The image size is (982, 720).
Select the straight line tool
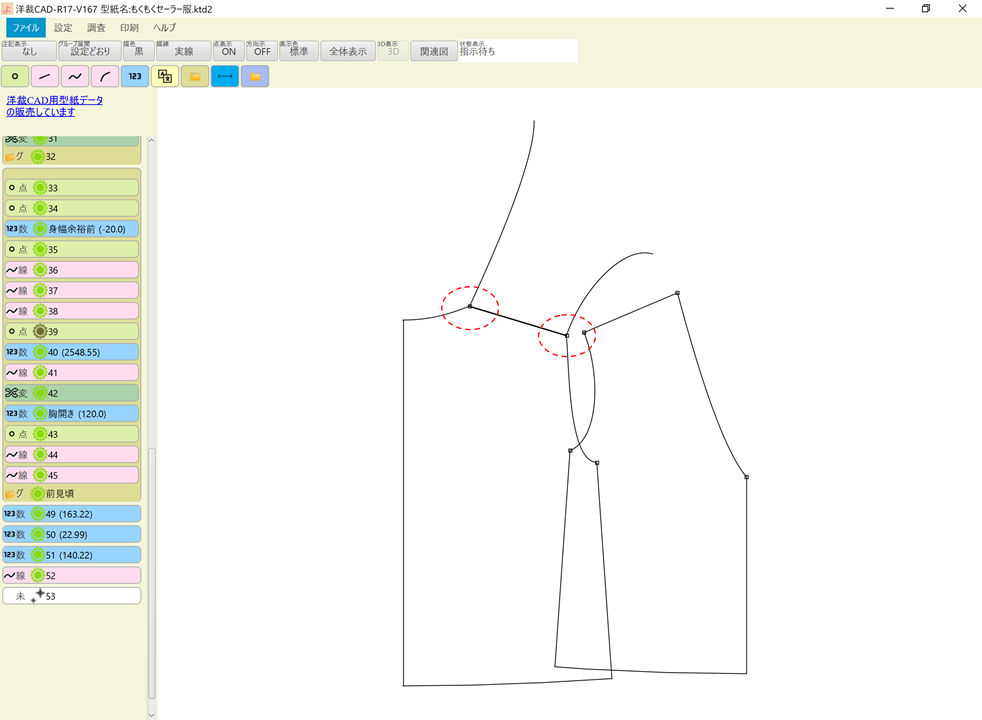[x=44, y=76]
